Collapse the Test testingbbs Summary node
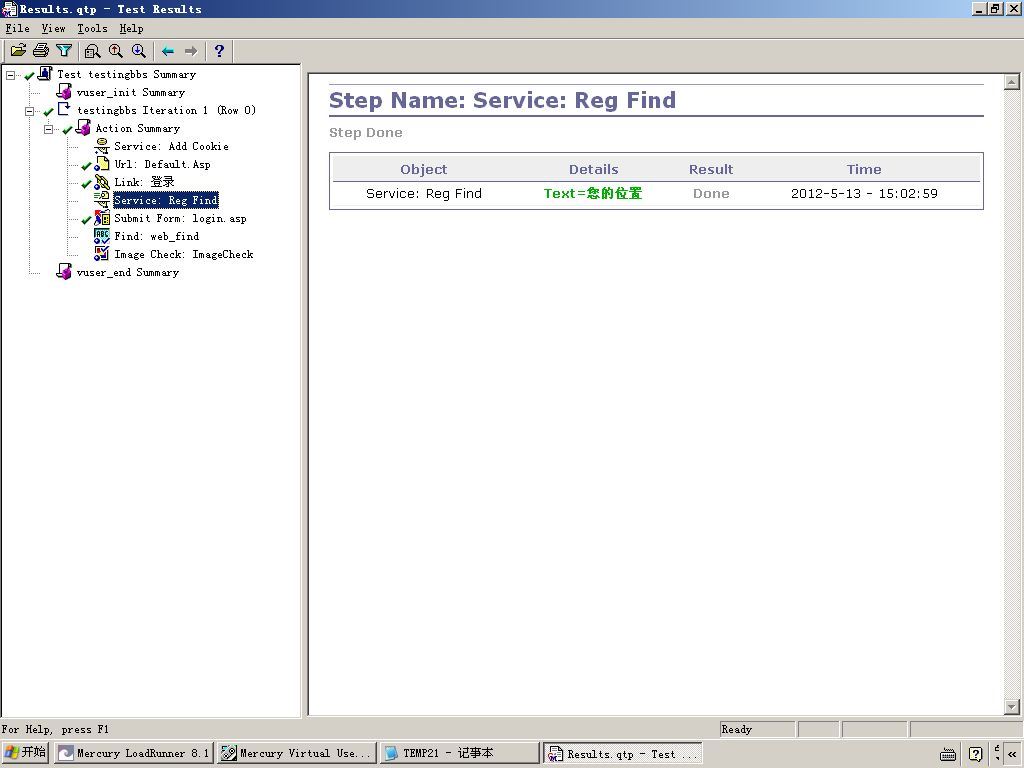Screen dimensions: 1024x768 [x=10, y=75]
